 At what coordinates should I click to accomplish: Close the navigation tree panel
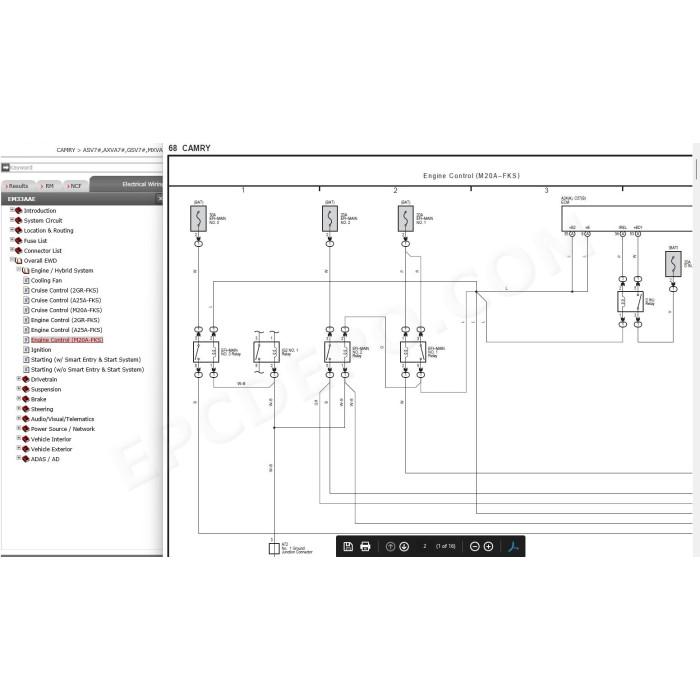(160, 199)
